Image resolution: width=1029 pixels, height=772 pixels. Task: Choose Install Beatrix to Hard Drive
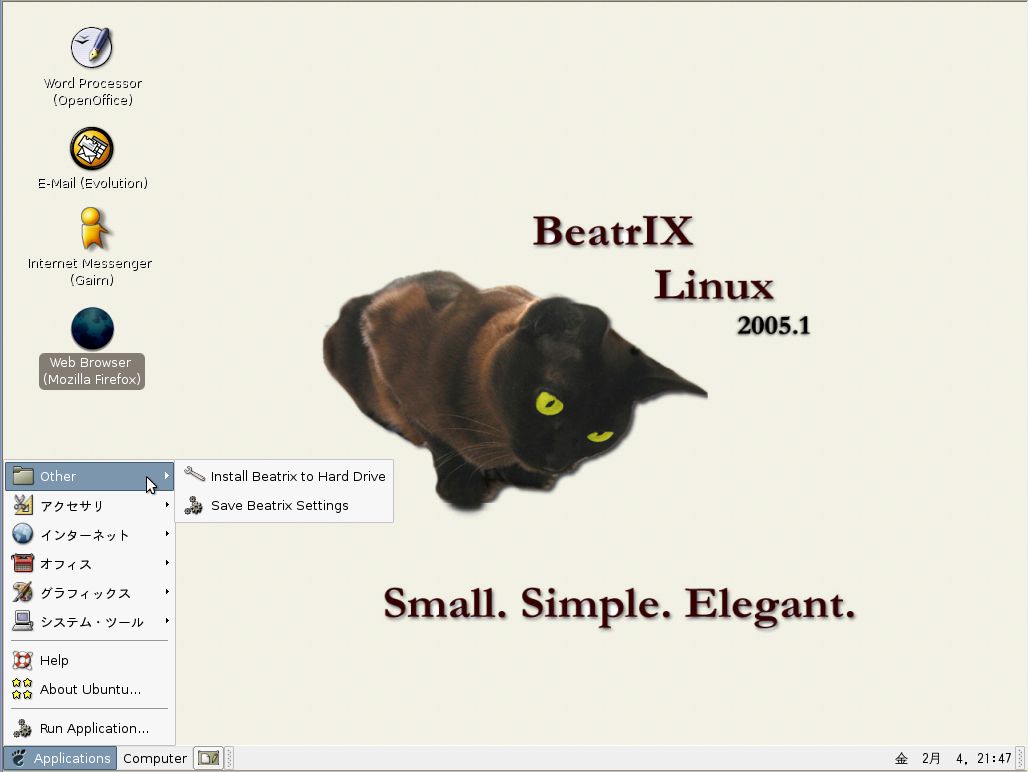pos(284,476)
